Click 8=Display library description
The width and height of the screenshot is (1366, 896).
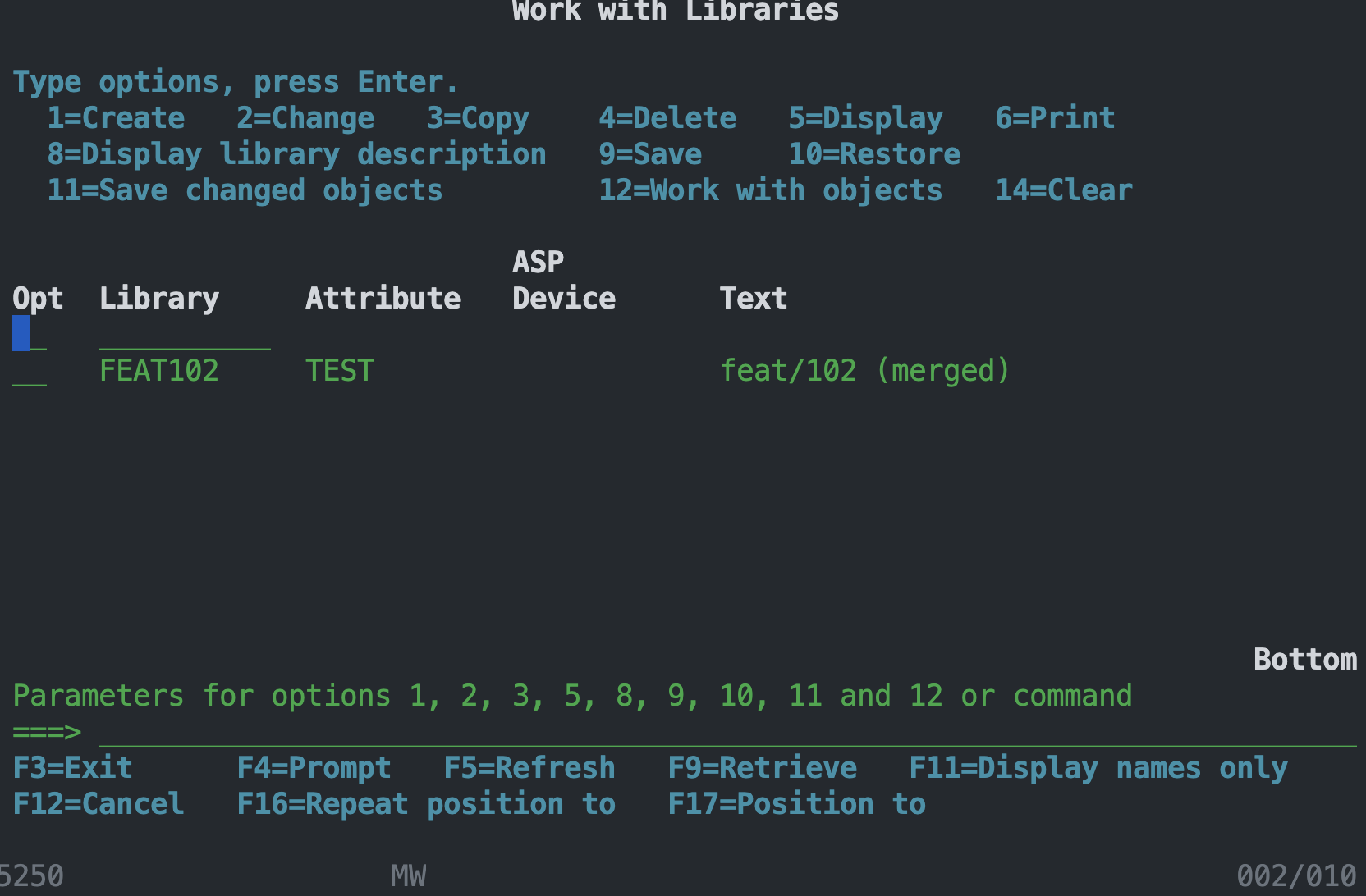click(x=296, y=153)
